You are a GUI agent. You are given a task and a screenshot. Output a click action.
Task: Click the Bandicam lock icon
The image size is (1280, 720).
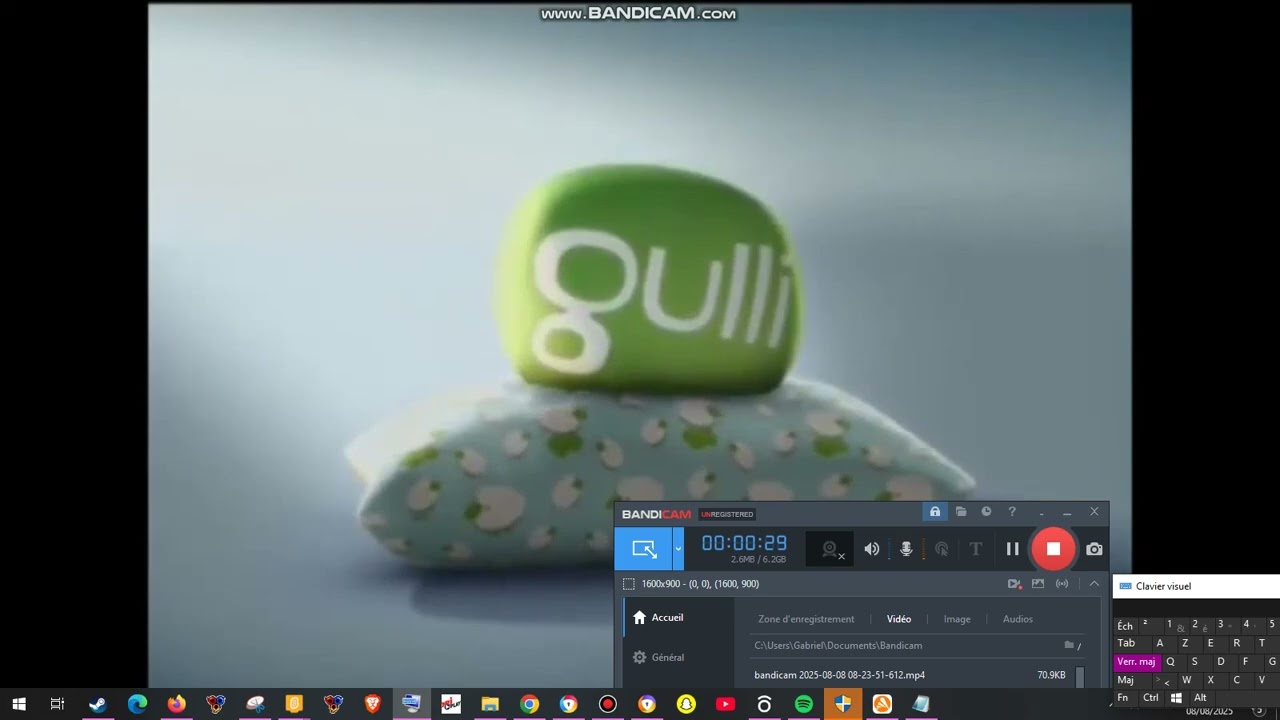935,512
